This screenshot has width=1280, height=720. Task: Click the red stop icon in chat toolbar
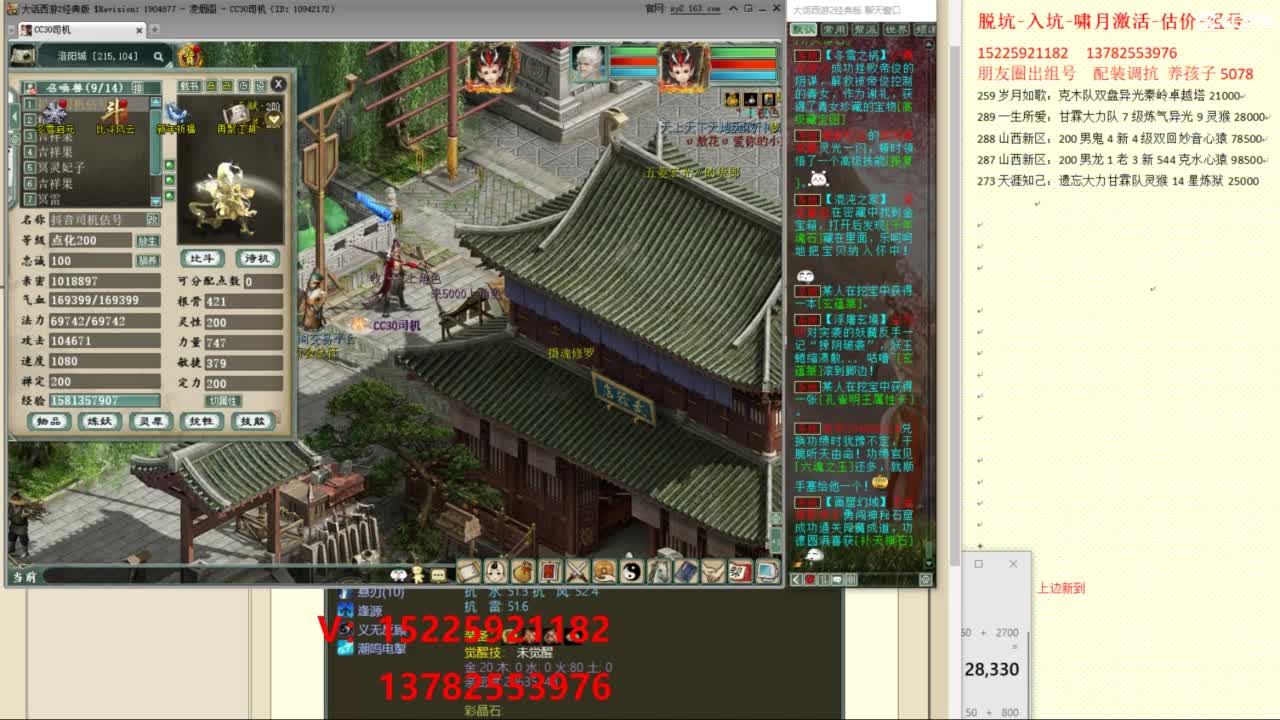tap(810, 579)
